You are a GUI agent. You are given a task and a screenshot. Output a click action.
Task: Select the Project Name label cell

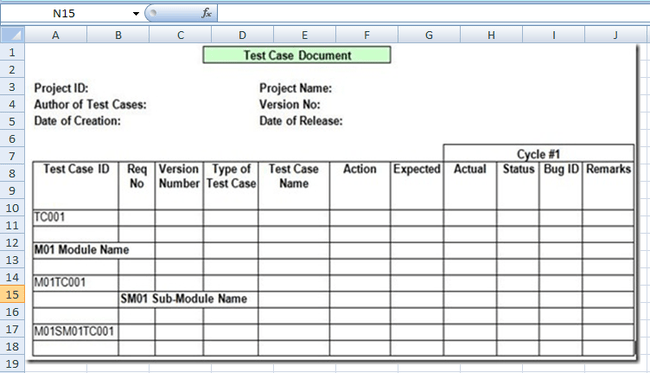[296, 88]
